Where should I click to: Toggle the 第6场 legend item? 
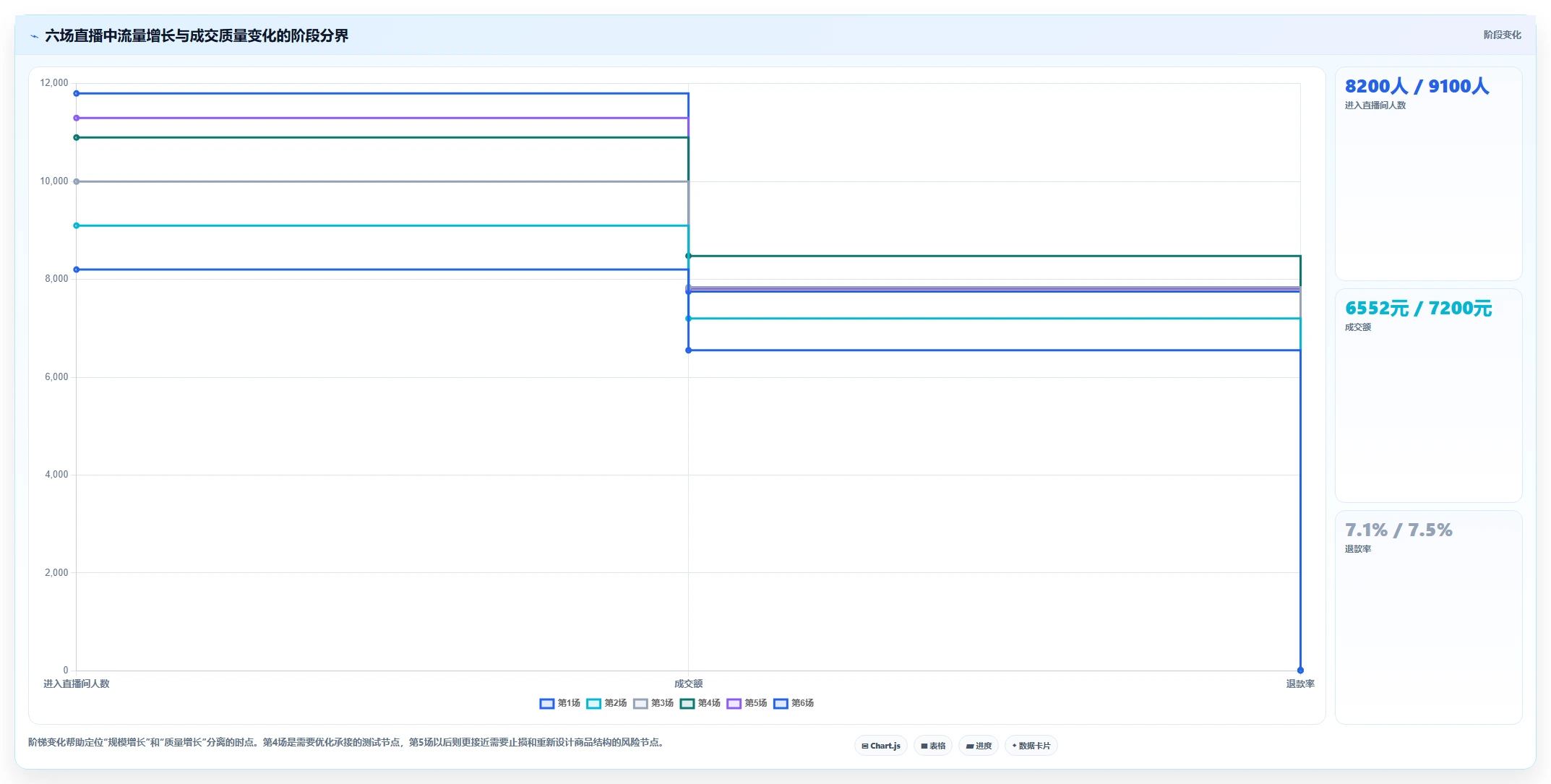[x=794, y=703]
